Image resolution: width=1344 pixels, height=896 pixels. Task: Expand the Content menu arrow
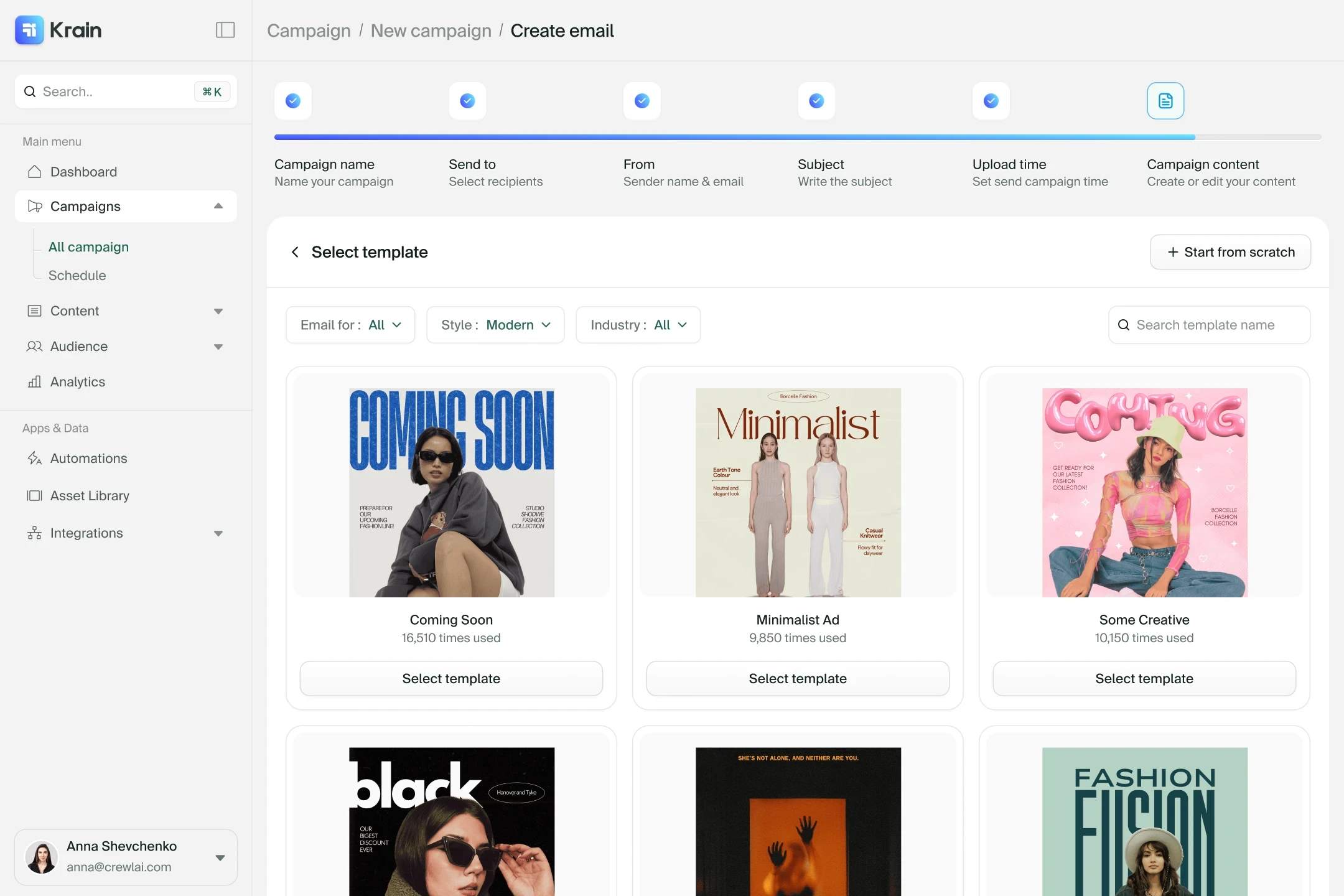pos(218,311)
